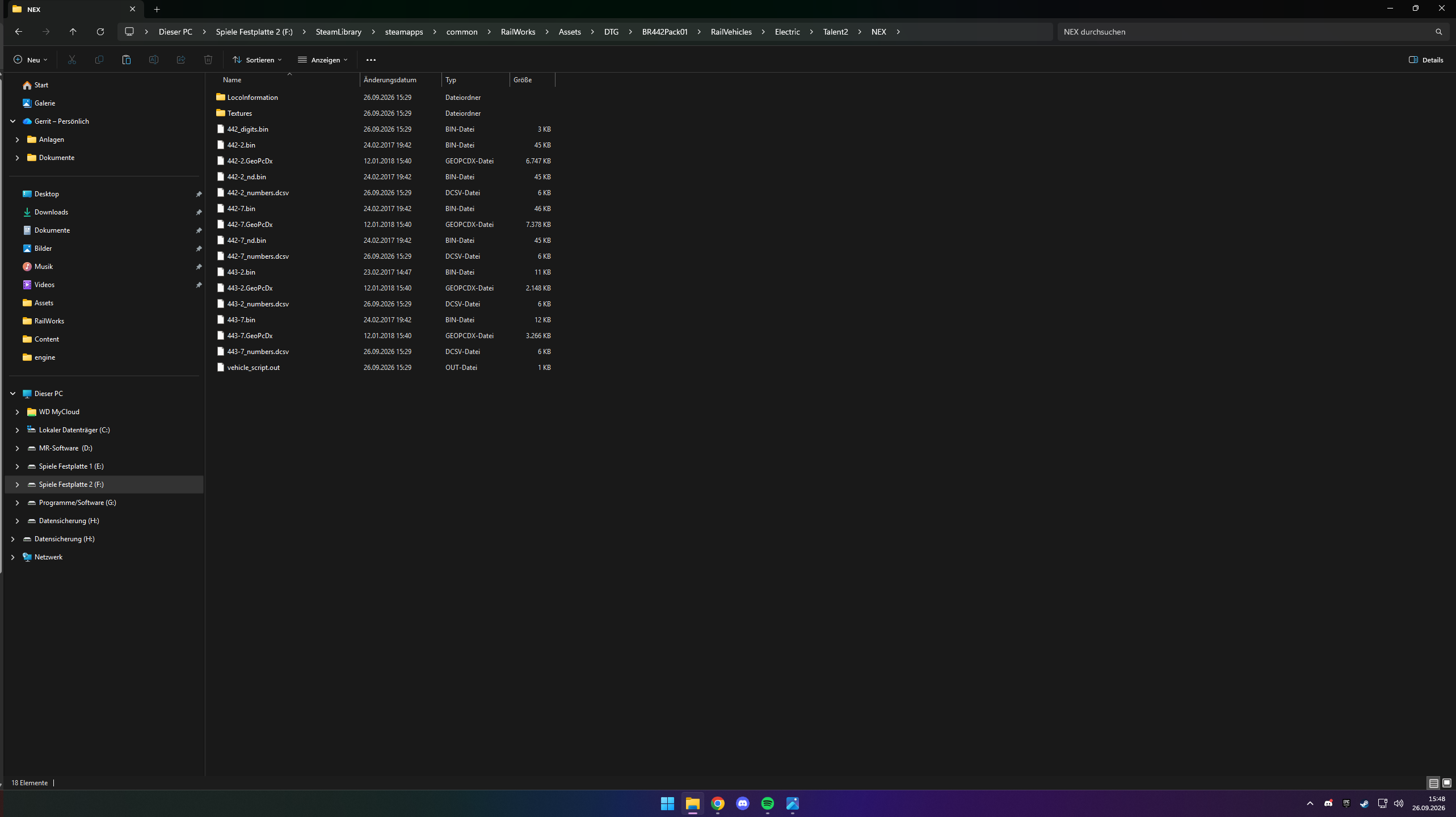Open Spotify from the taskbar

pyautogui.click(x=768, y=803)
